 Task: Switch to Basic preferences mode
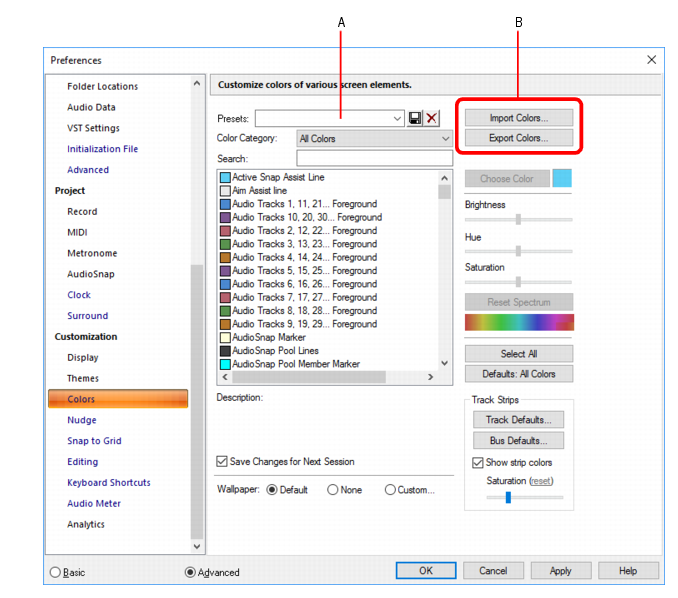pos(55,572)
